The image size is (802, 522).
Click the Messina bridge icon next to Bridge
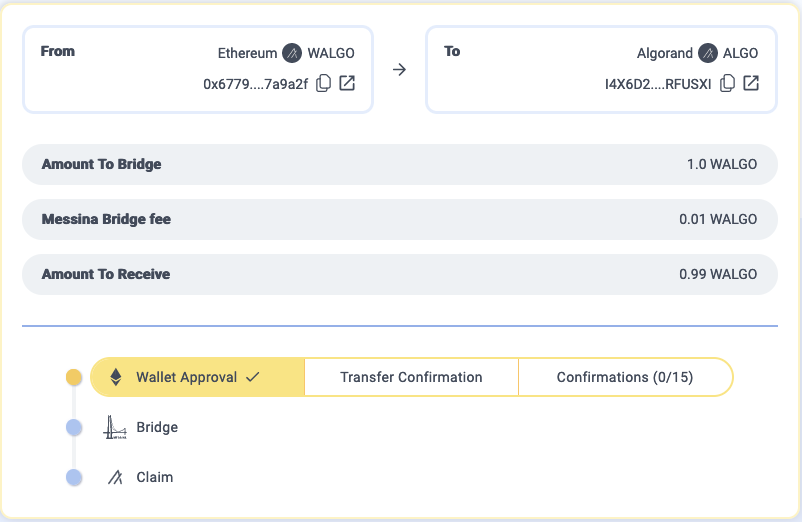(115, 427)
